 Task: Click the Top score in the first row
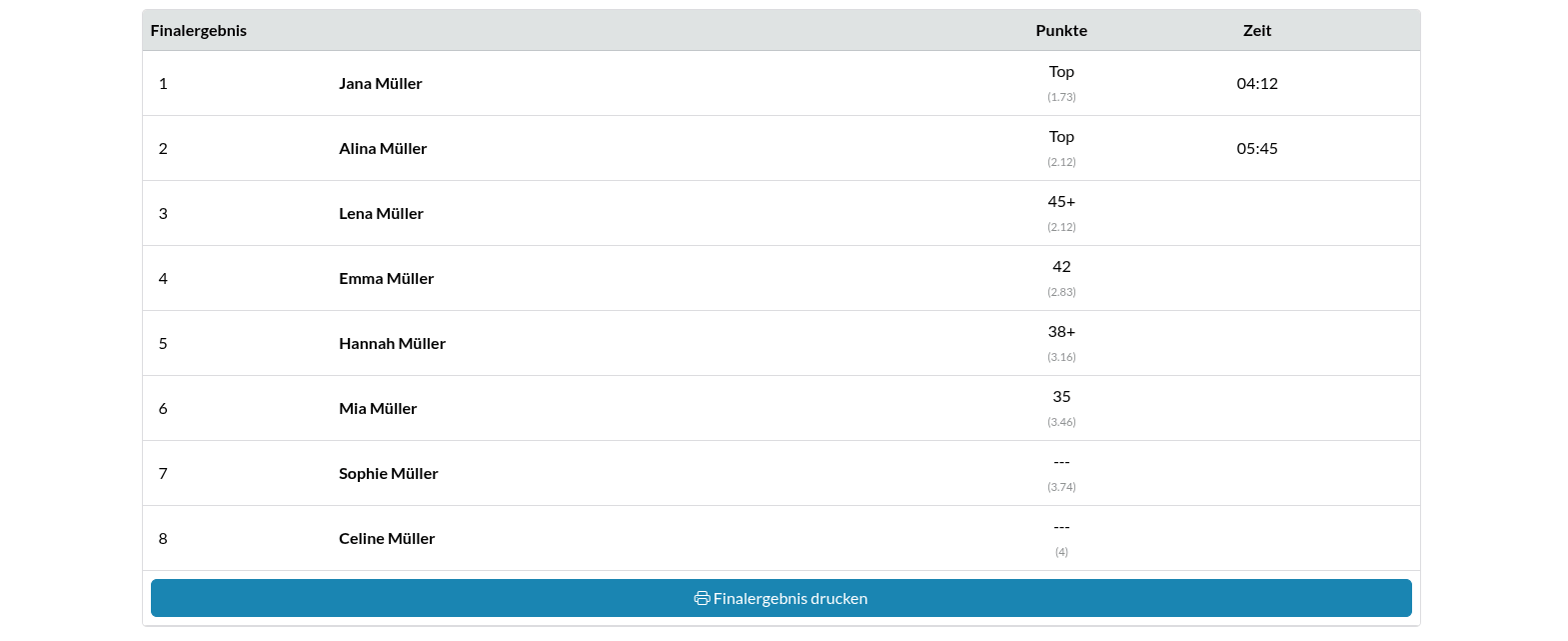(1061, 72)
